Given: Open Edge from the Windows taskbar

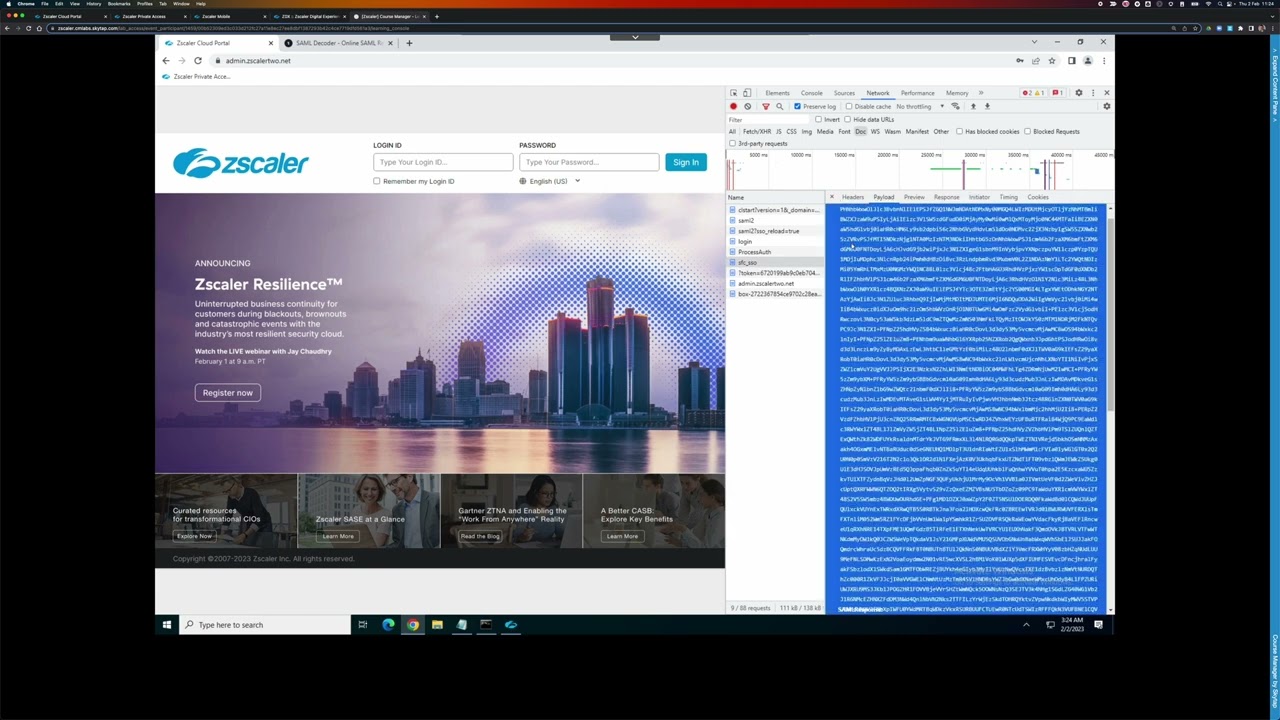Looking at the screenshot, I should pyautogui.click(x=388, y=625).
